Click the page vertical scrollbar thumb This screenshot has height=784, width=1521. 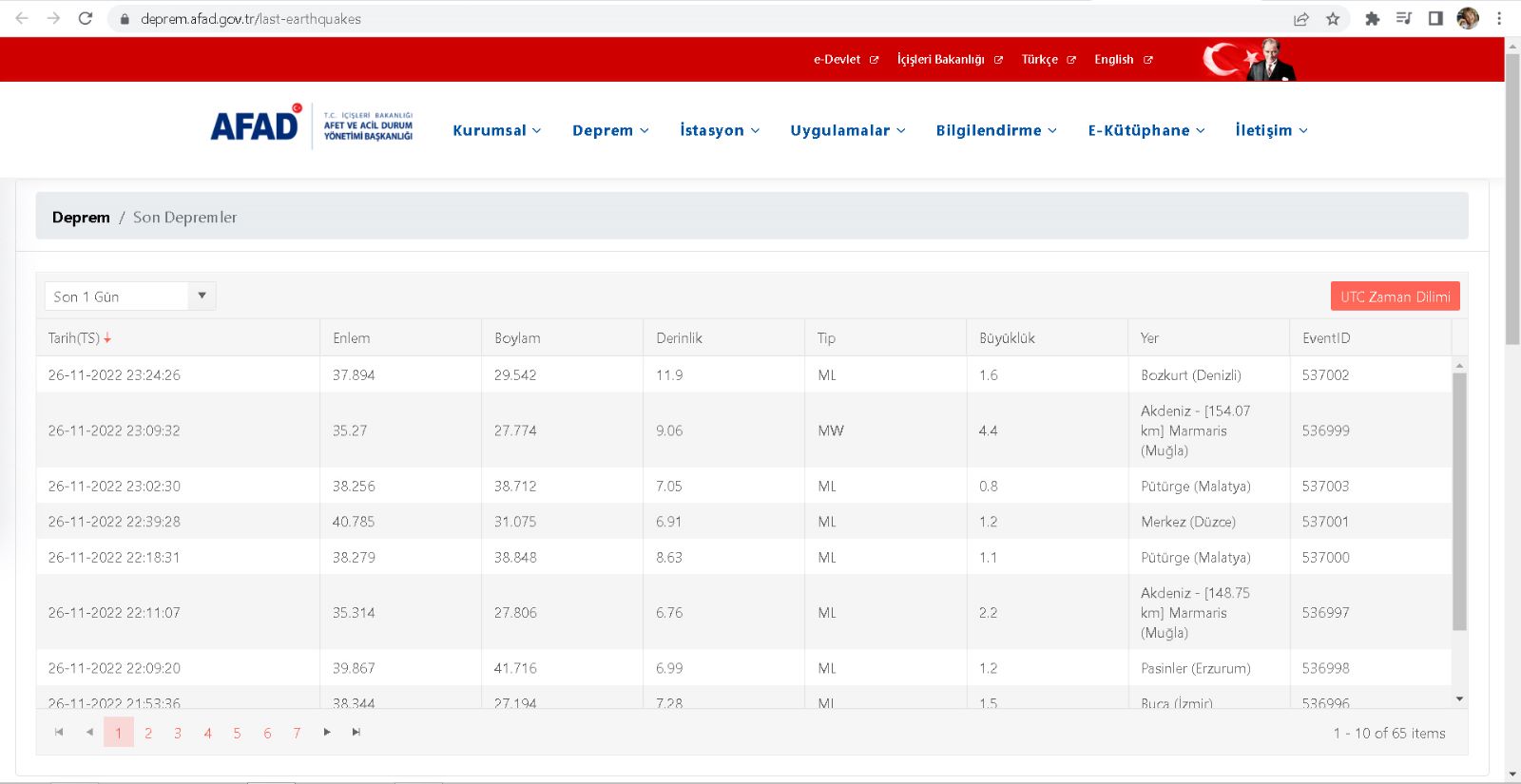(x=1512, y=200)
